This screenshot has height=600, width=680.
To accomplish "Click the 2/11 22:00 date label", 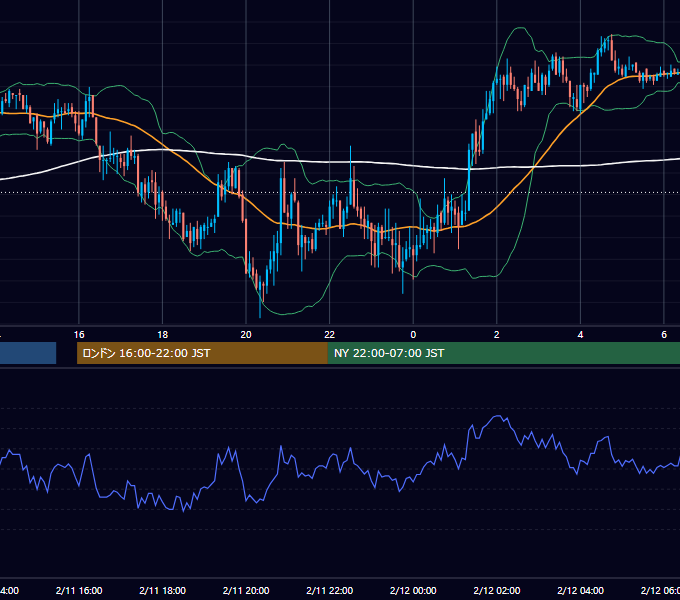I will (330, 590).
